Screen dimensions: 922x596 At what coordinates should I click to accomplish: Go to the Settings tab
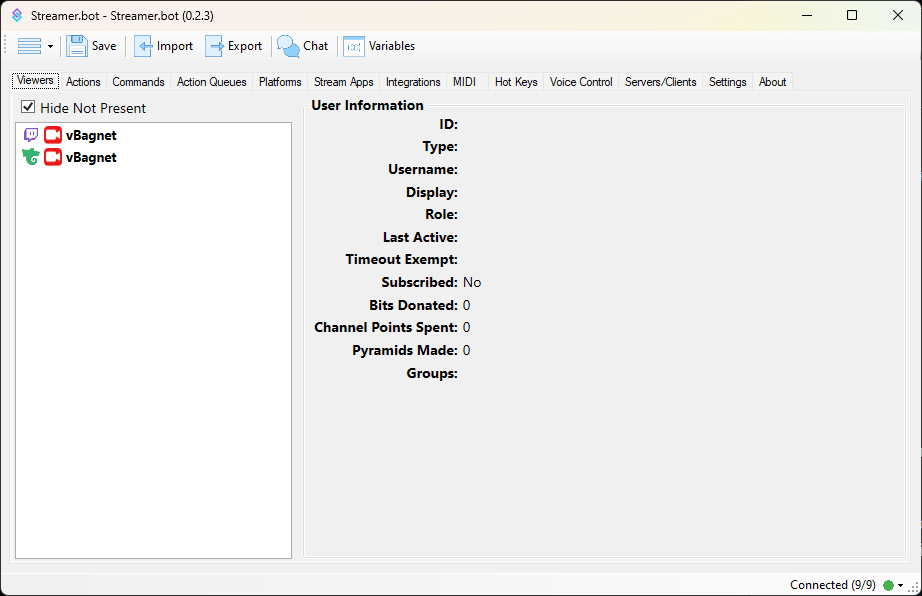tap(727, 82)
